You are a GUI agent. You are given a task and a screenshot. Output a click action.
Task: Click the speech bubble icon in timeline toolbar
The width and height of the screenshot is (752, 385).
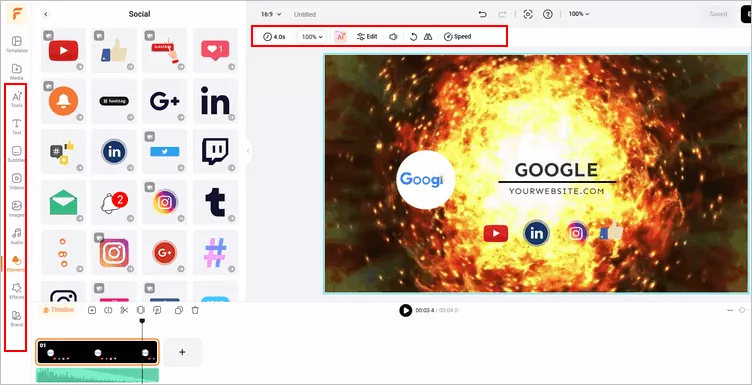pyautogui.click(x=157, y=310)
